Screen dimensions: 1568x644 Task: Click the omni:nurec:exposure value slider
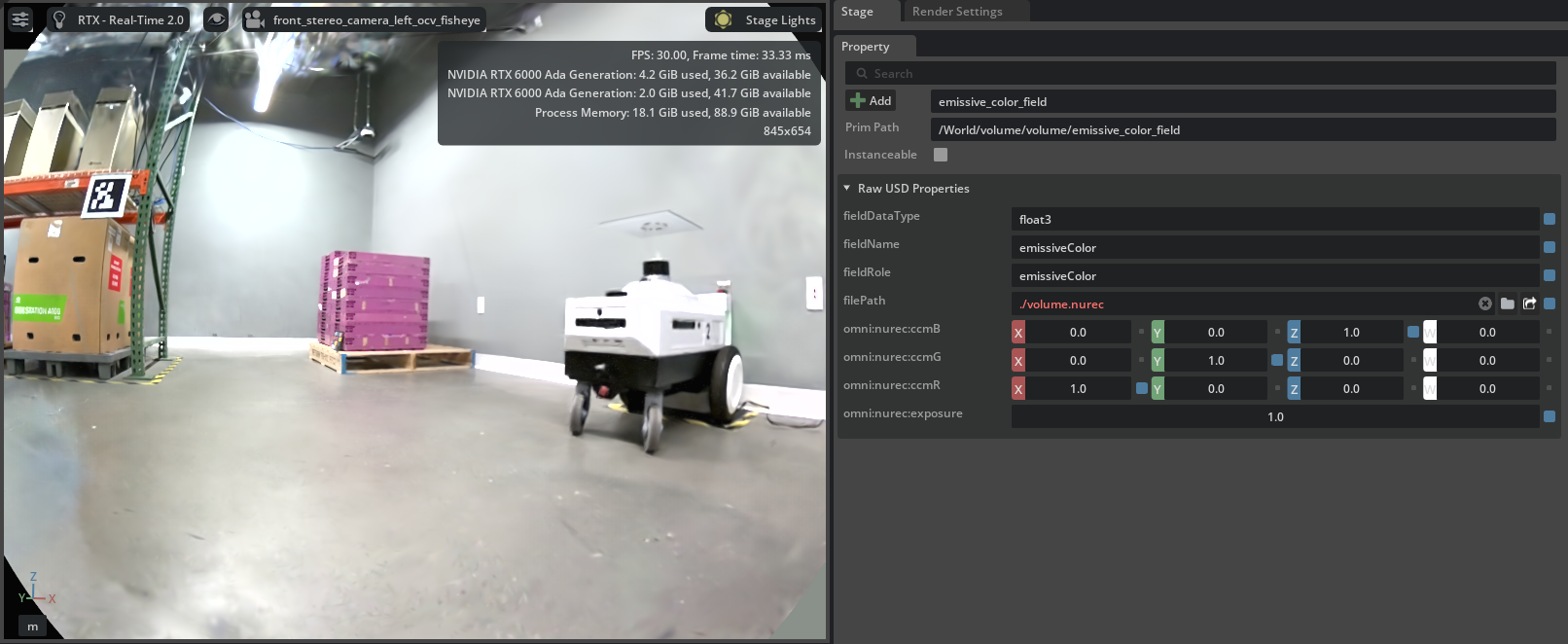[1274, 416]
